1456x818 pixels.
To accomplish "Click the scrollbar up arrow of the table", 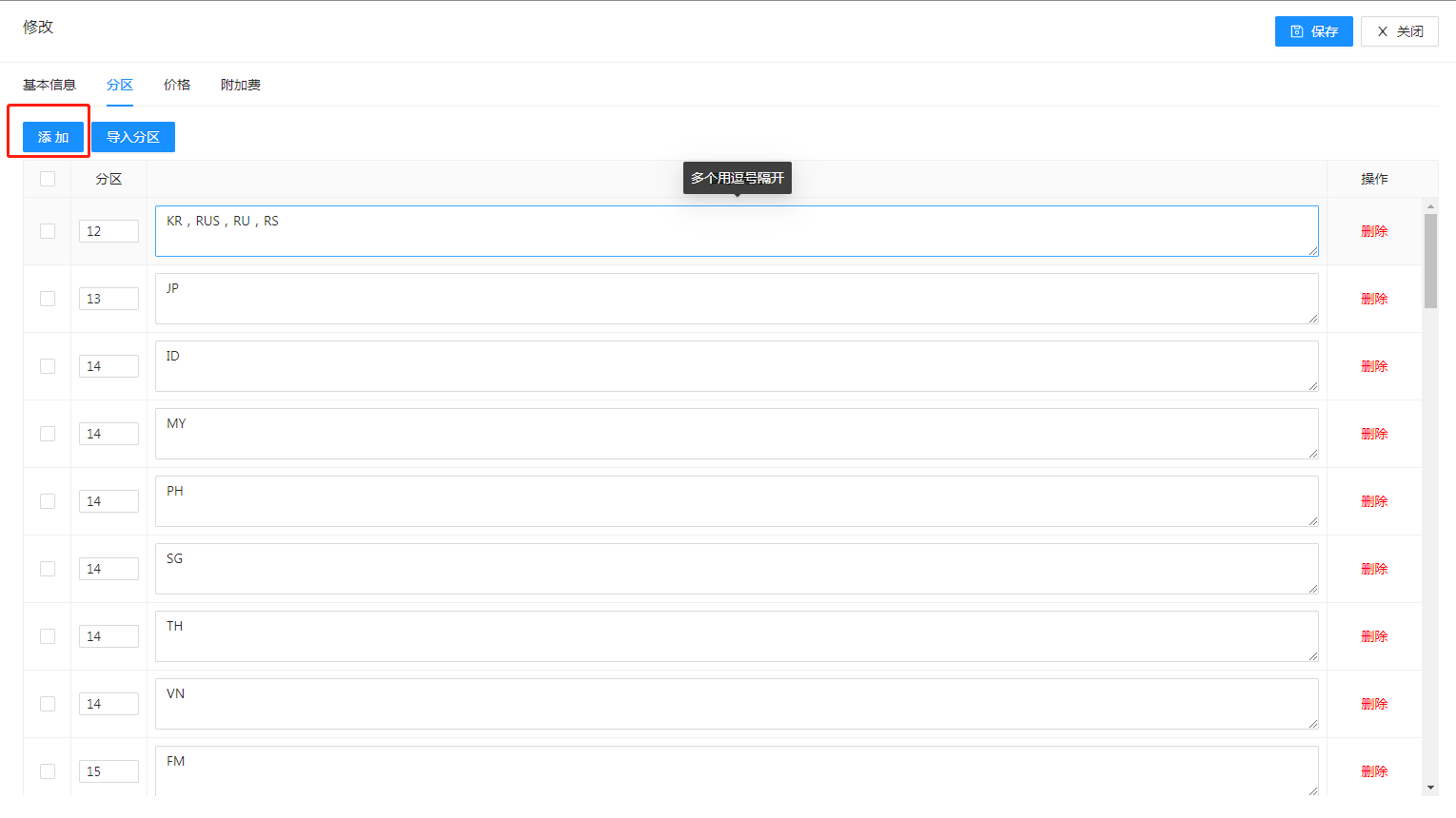I will click(x=1430, y=206).
